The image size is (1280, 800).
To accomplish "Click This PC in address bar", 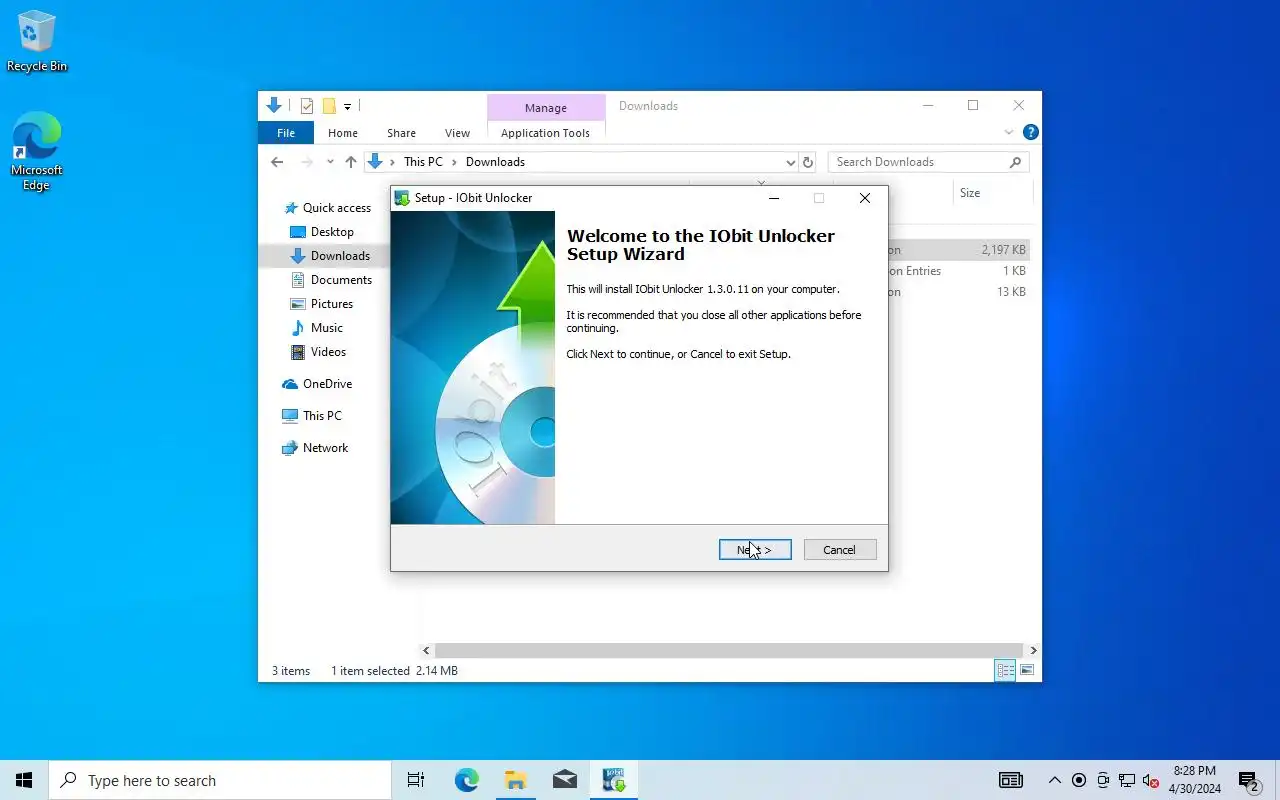I will tap(423, 162).
